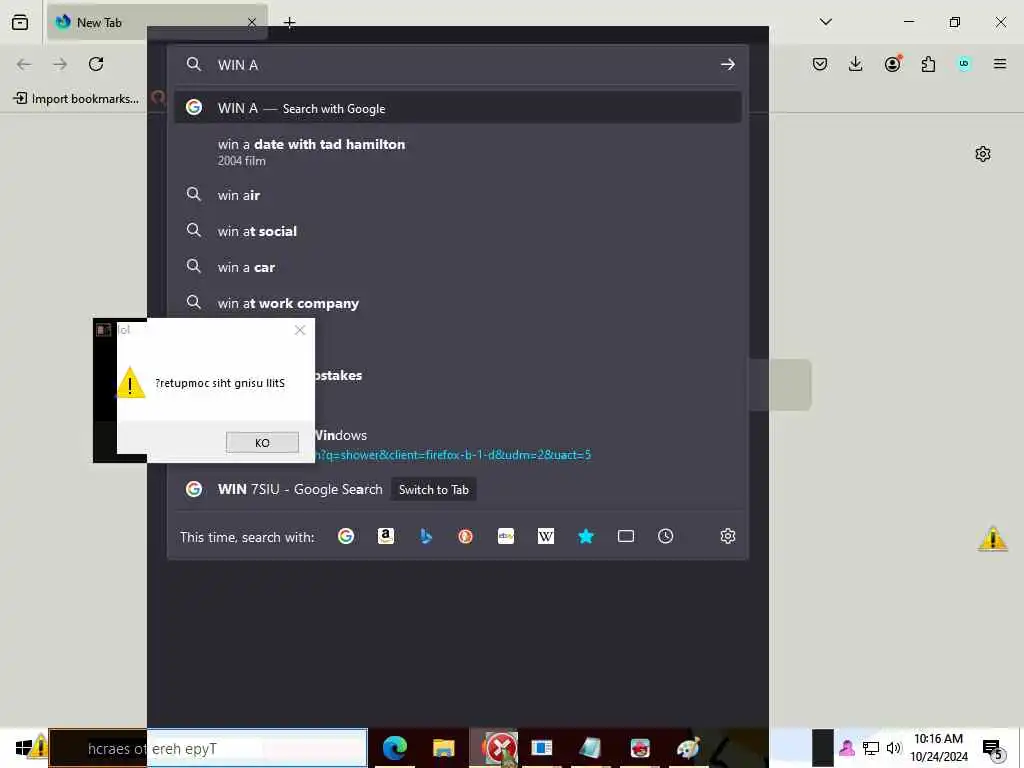
Task: Click the forward navigation arrow
Action: click(60, 64)
